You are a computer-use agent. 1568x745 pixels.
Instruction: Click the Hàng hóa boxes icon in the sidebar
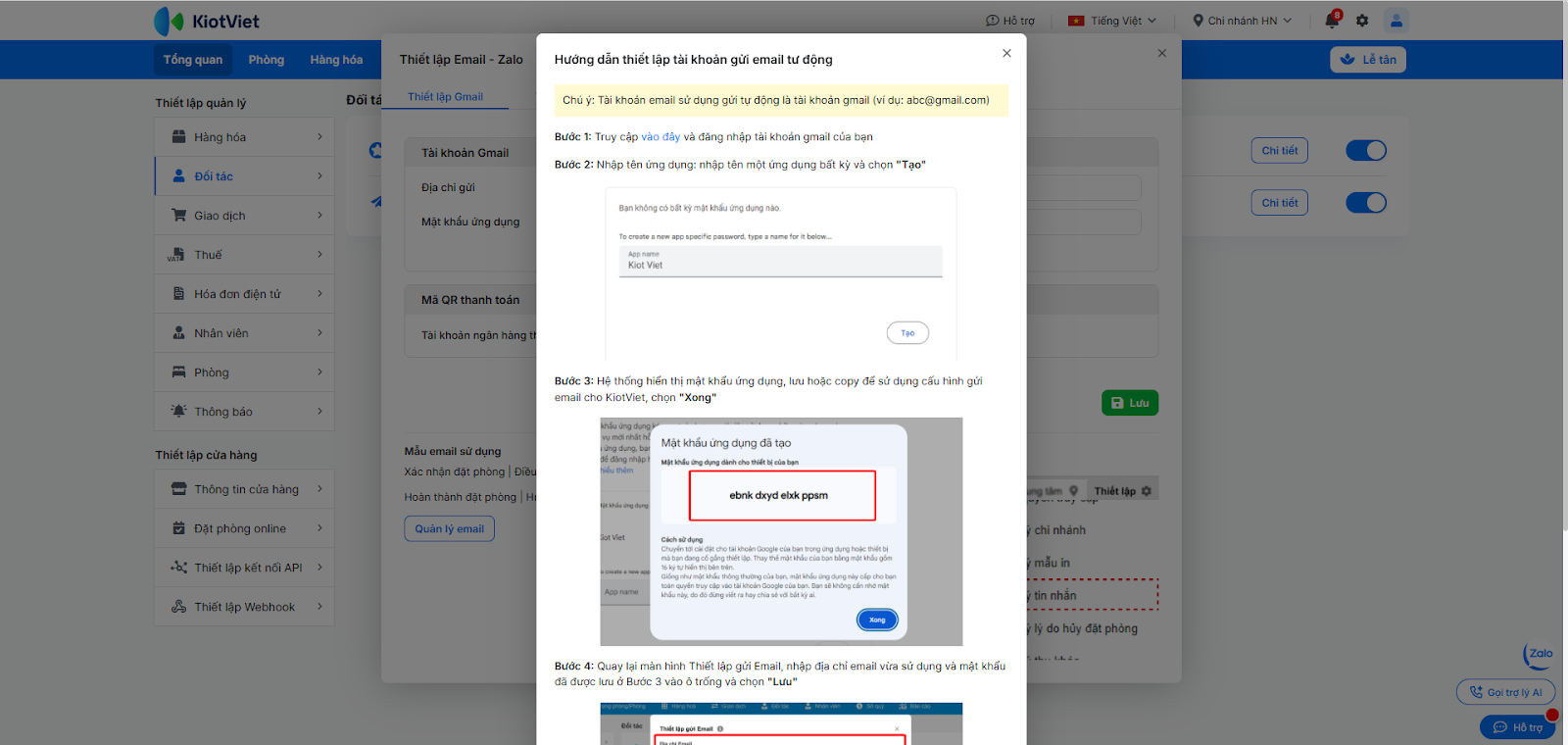179,137
